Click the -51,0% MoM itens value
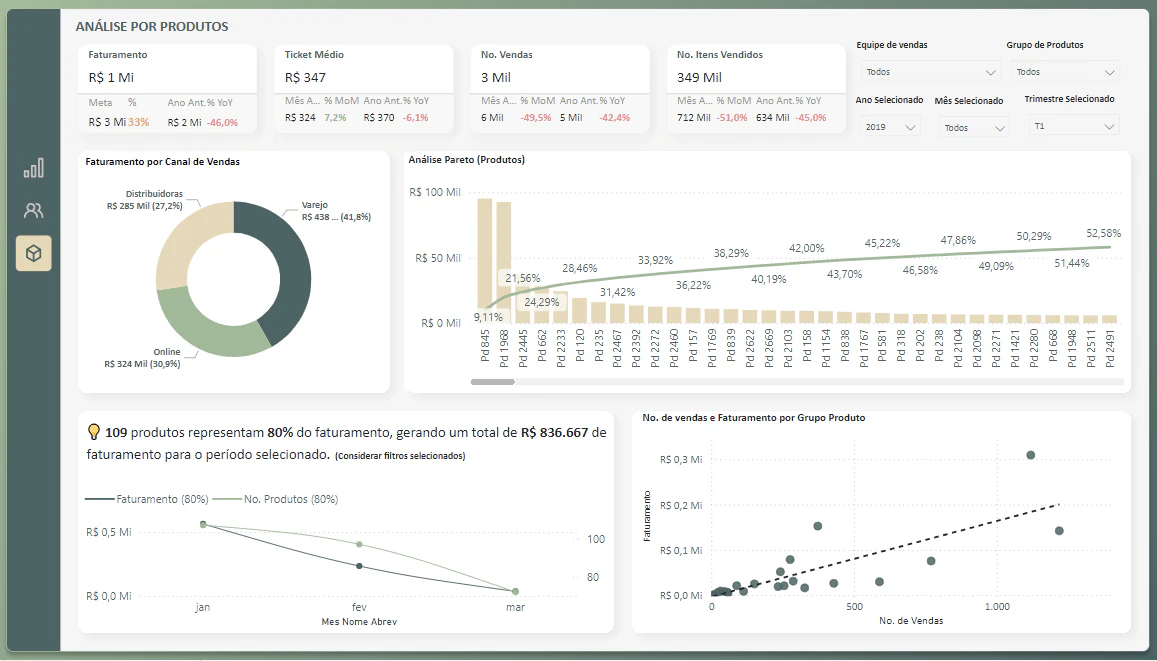 tap(731, 117)
